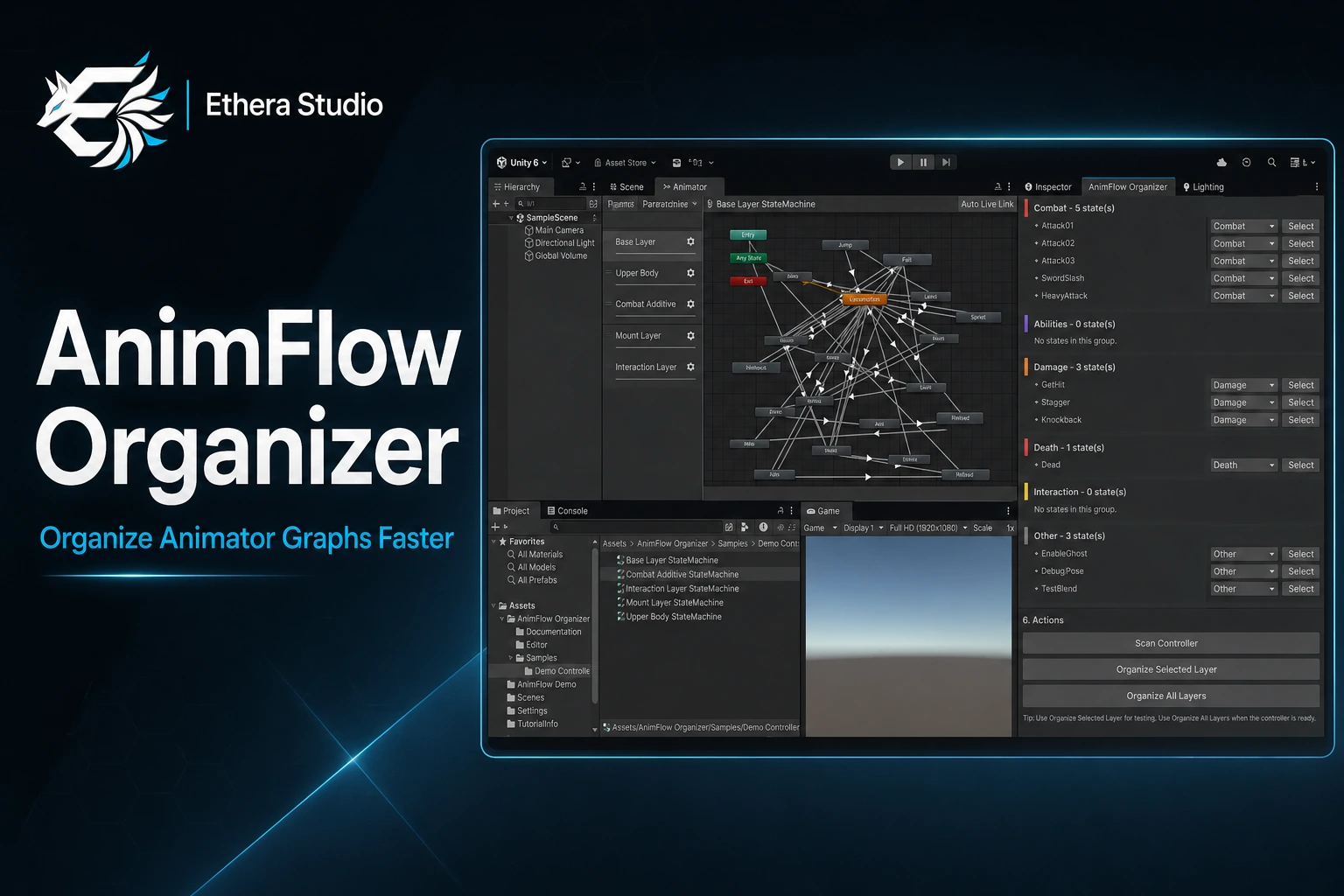
Task: Open the Unity 6 dropdown
Action: pyautogui.click(x=521, y=163)
